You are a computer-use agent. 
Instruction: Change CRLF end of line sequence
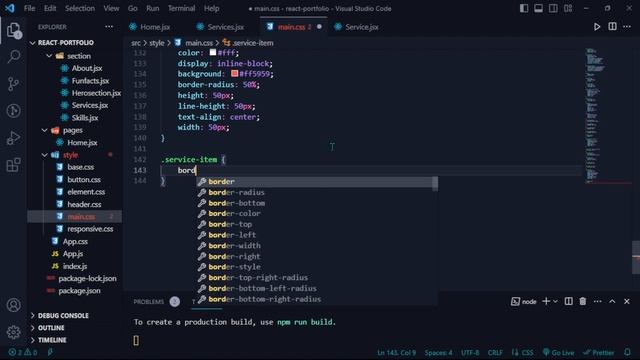pos(495,353)
